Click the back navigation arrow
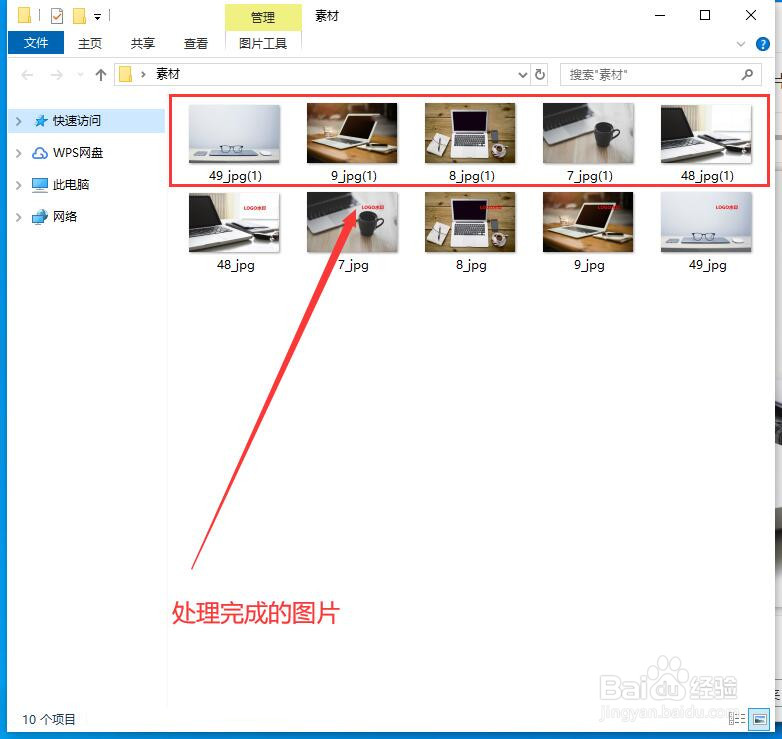The width and height of the screenshot is (782, 739). point(27,75)
